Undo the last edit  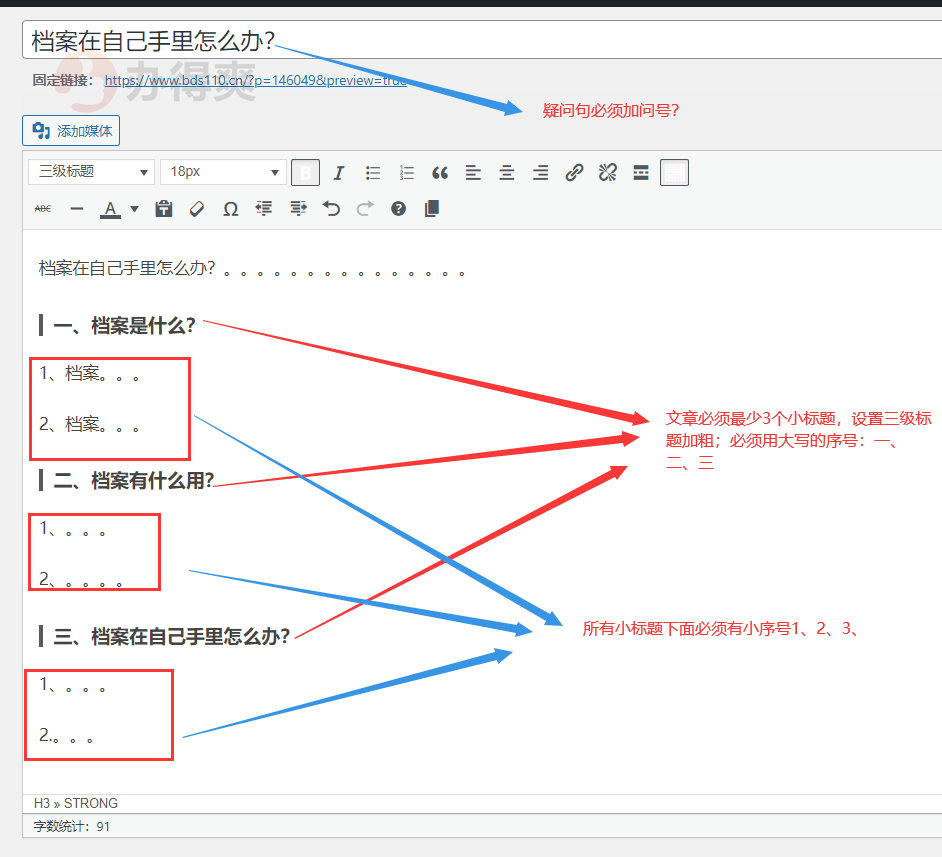(332, 209)
